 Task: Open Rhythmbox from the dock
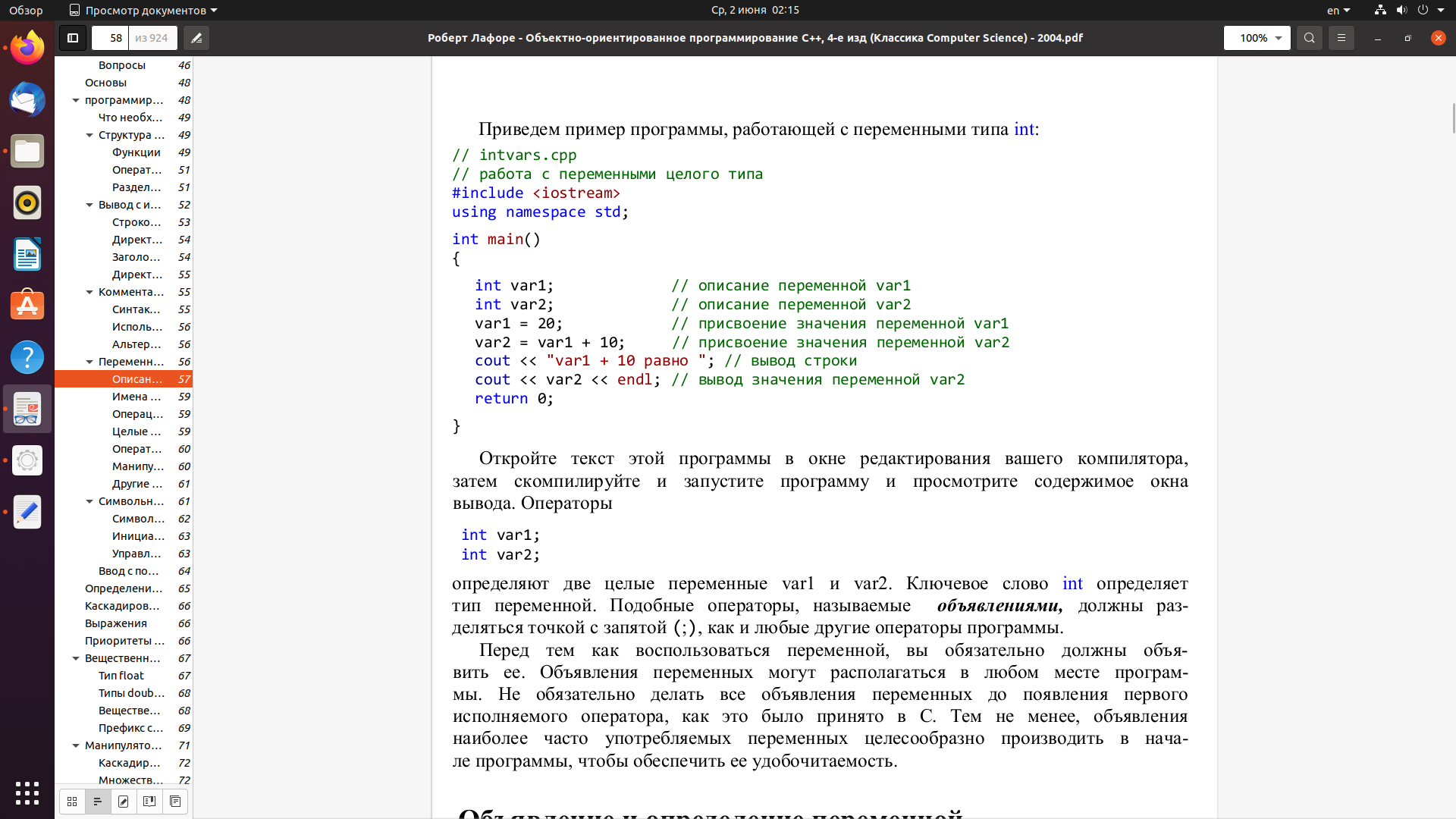(27, 202)
